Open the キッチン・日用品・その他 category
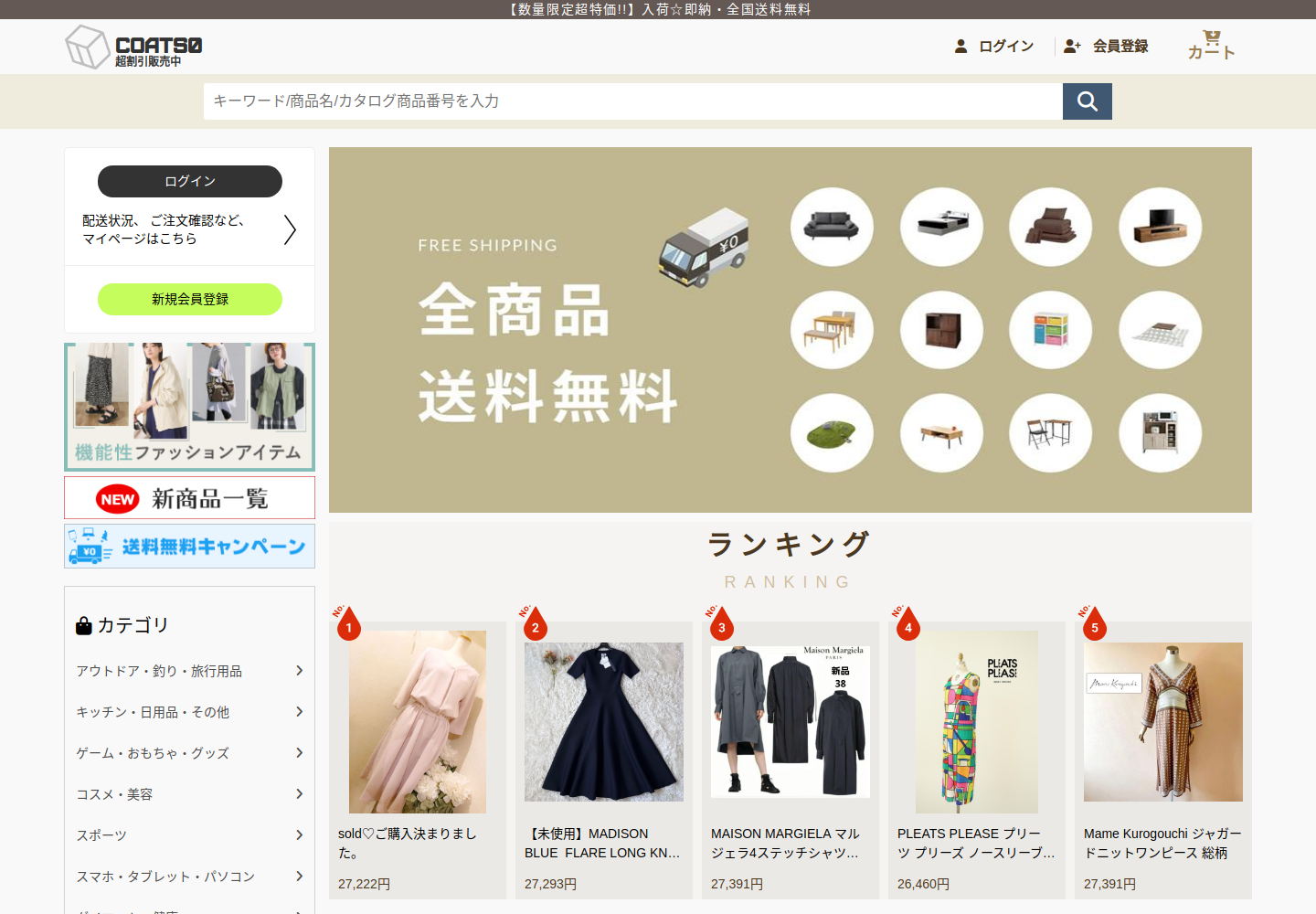The height and width of the screenshot is (914, 1316). point(153,712)
